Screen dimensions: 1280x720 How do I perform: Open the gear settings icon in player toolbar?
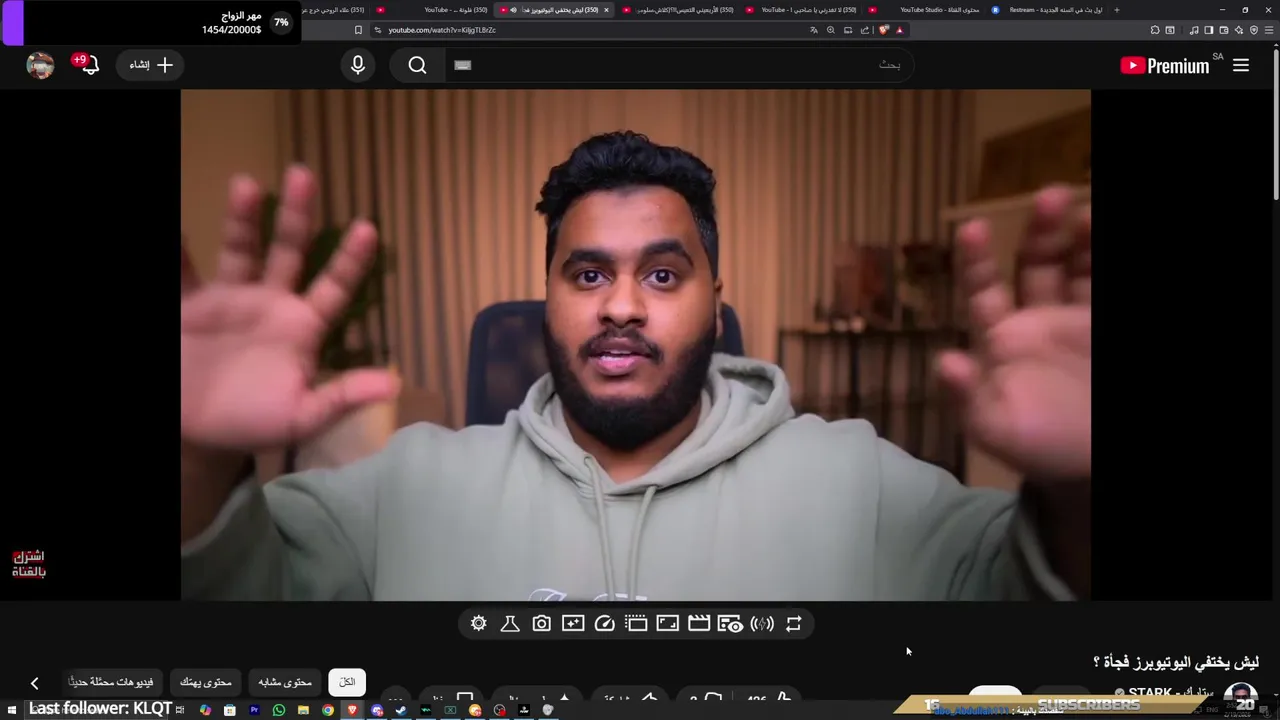coord(479,624)
